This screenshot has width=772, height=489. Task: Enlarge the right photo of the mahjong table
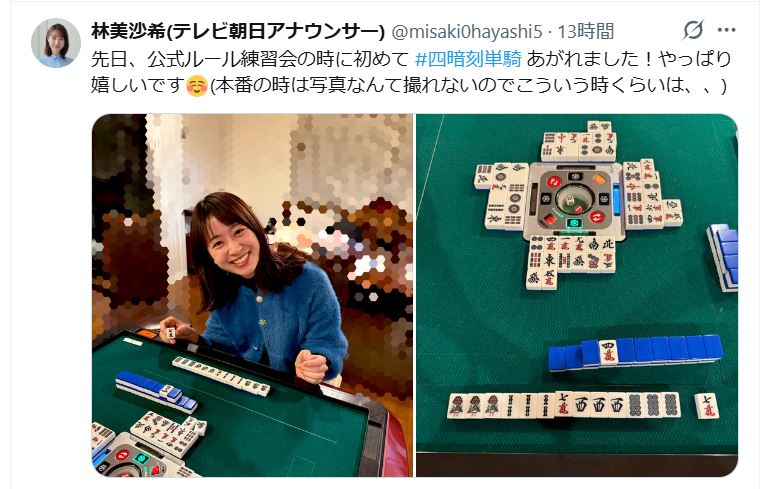tap(577, 295)
